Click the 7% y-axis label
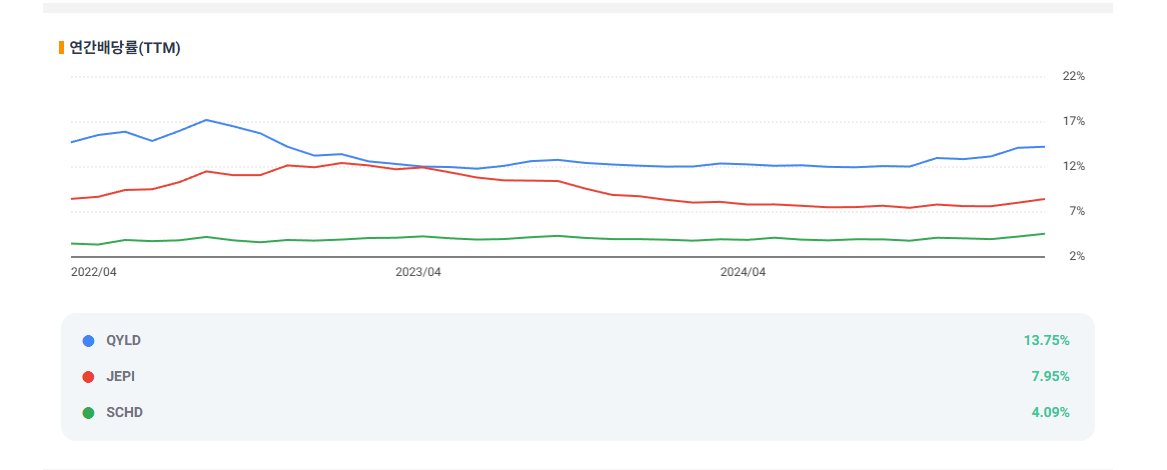1167x470 pixels. pyautogui.click(x=1077, y=212)
